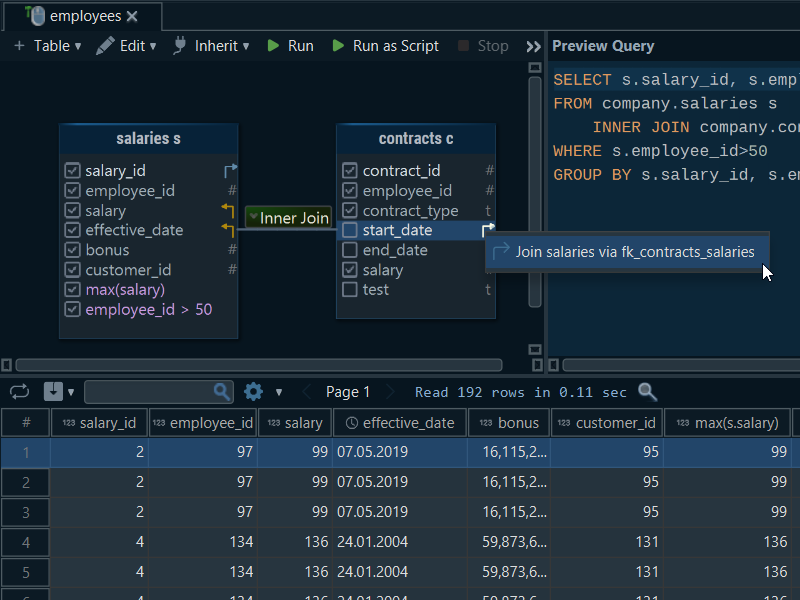Click the # row-number column header
The width and height of the screenshot is (800, 600).
(x=26, y=423)
